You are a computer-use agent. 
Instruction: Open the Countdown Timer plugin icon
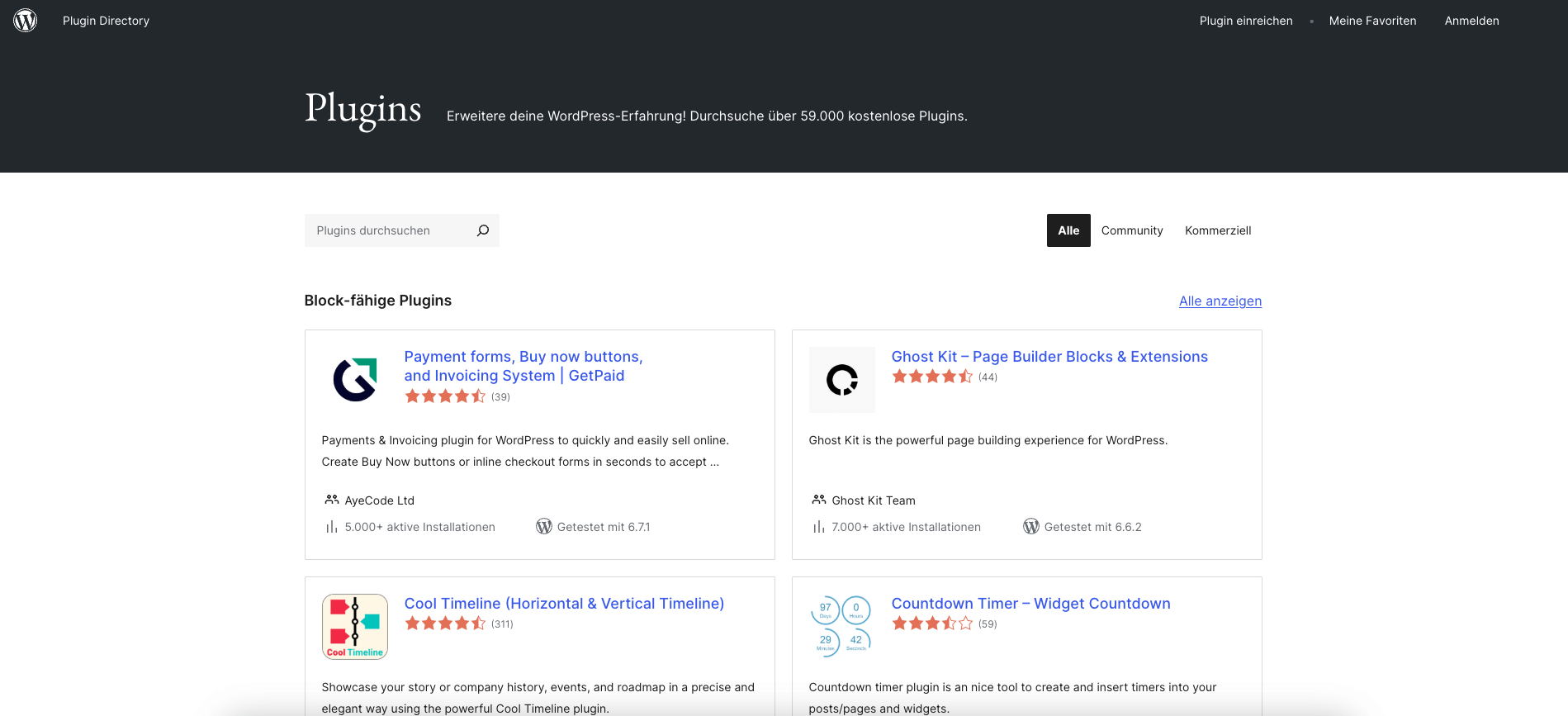842,627
